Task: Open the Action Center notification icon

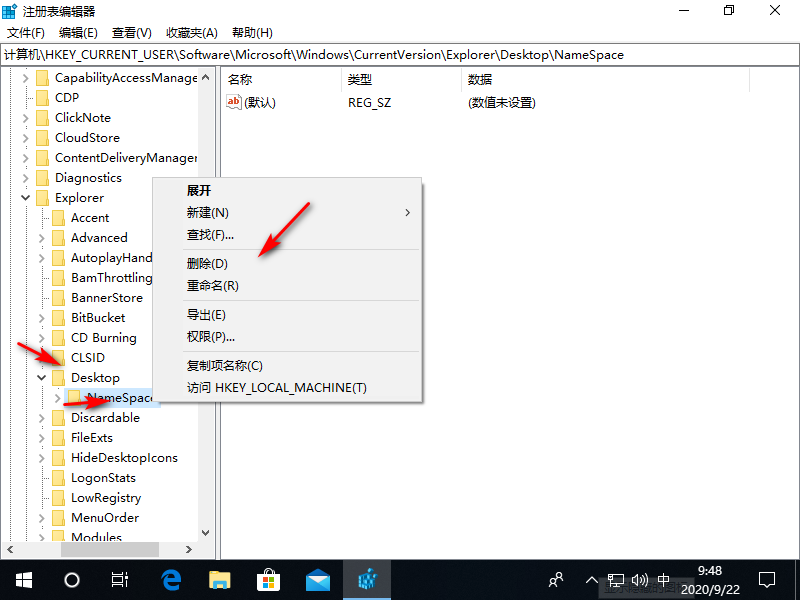Action: click(x=766, y=580)
